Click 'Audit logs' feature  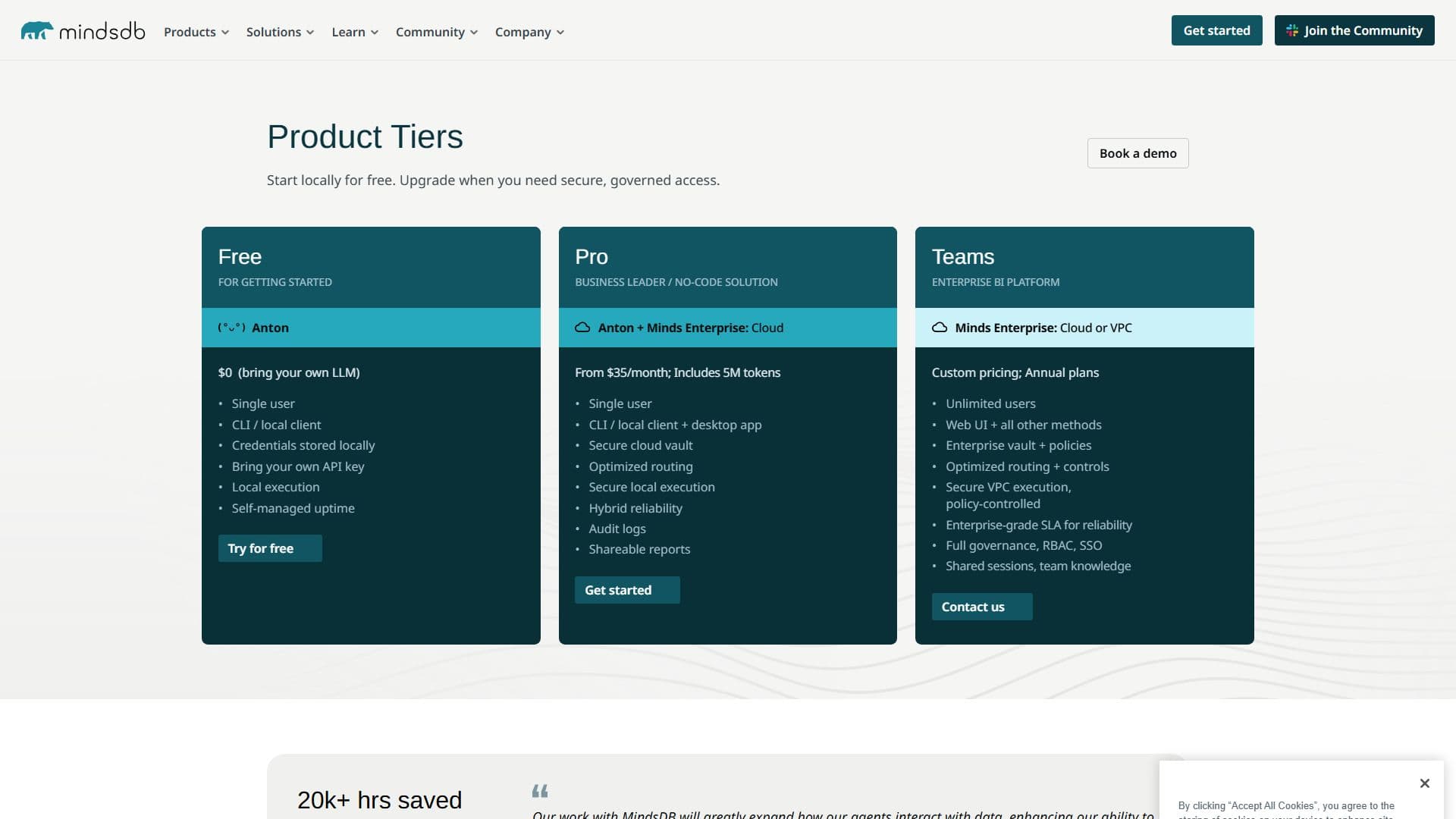[617, 529]
